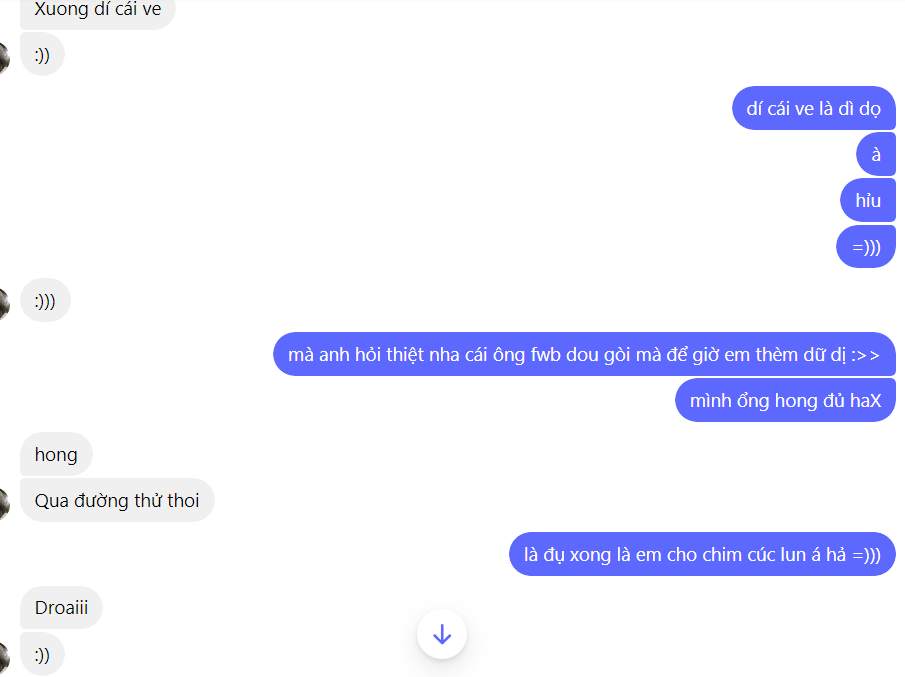Select the "Xuong dí cái ve" message bubble

tap(98, 12)
